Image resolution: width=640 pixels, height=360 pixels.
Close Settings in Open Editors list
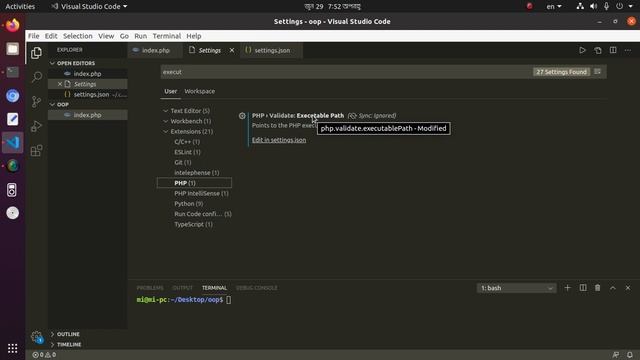[60, 84]
